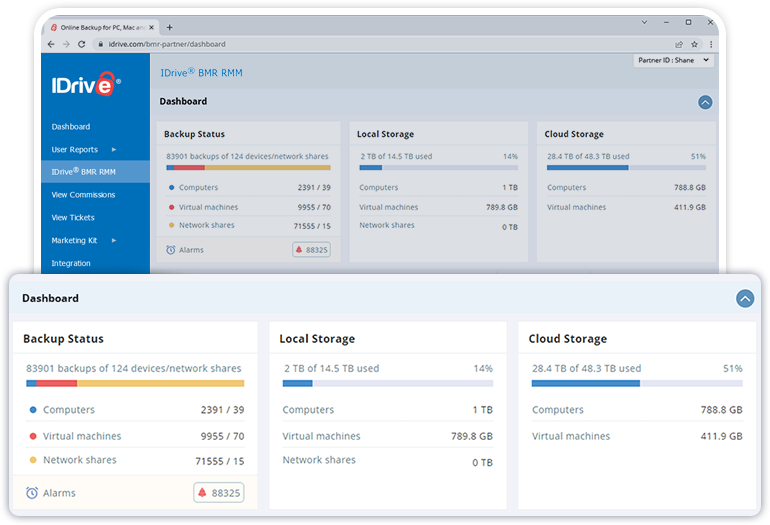
Task: Select Dashboard in the left sidebar
Action: (x=71, y=127)
